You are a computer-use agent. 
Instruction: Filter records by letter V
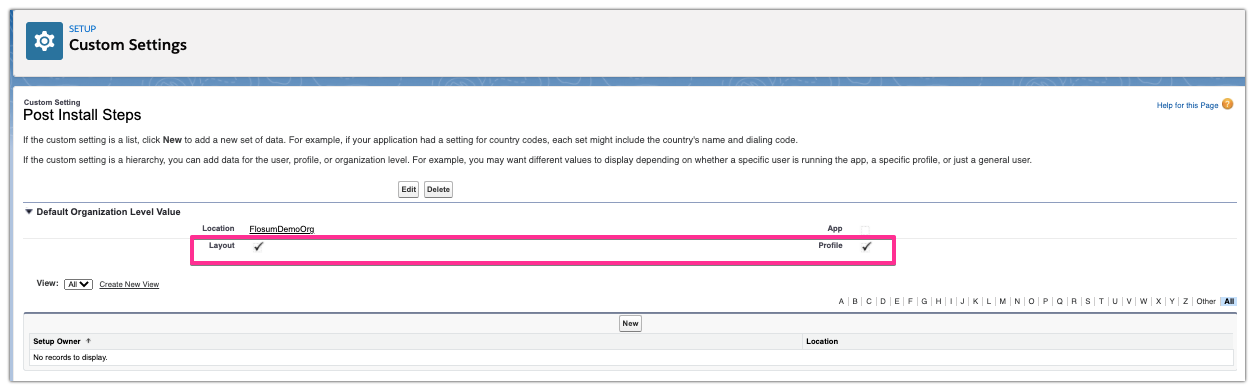tap(1129, 301)
